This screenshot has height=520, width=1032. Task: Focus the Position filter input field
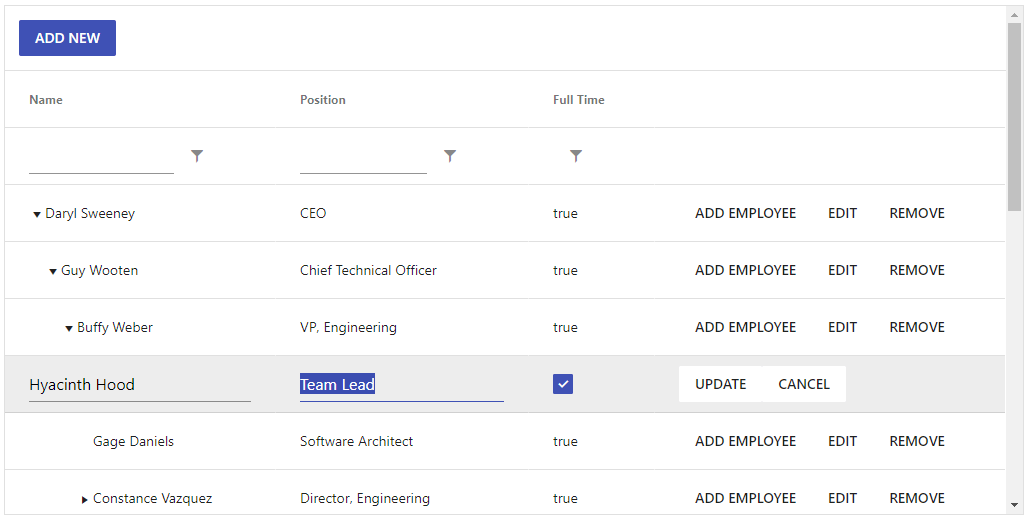(363, 158)
